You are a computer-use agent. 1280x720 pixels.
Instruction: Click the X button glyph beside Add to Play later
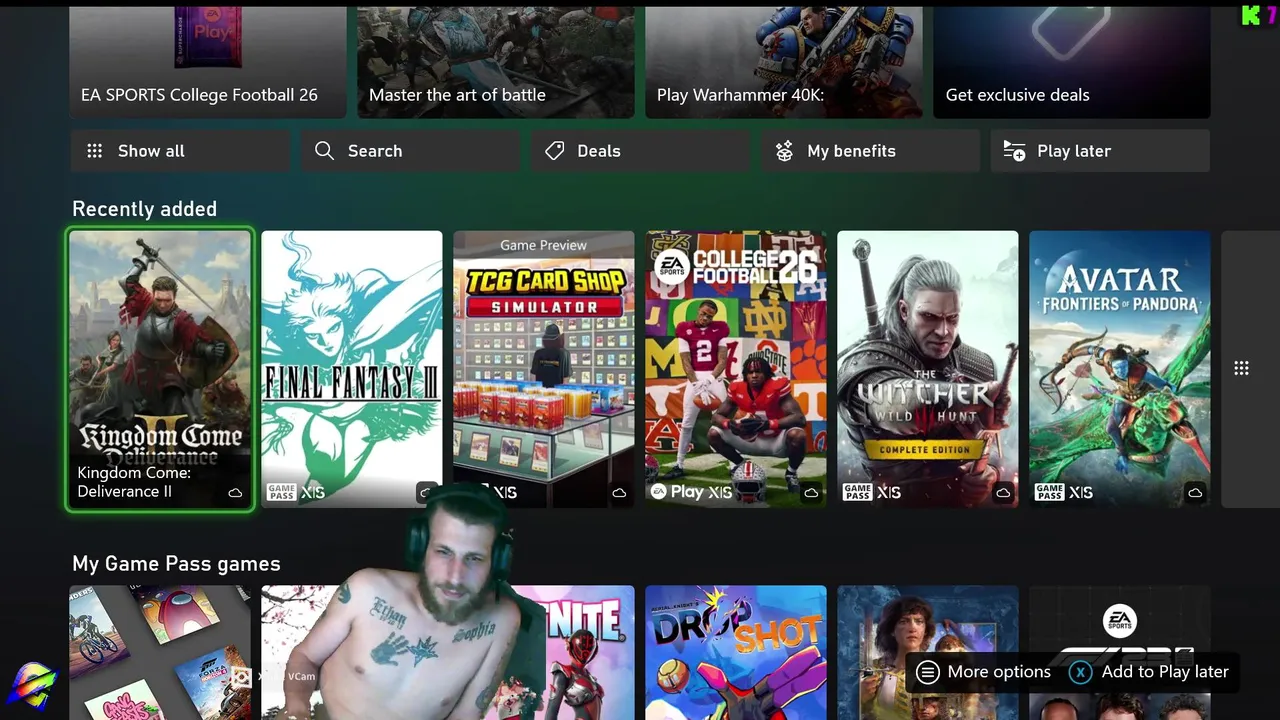pyautogui.click(x=1080, y=672)
